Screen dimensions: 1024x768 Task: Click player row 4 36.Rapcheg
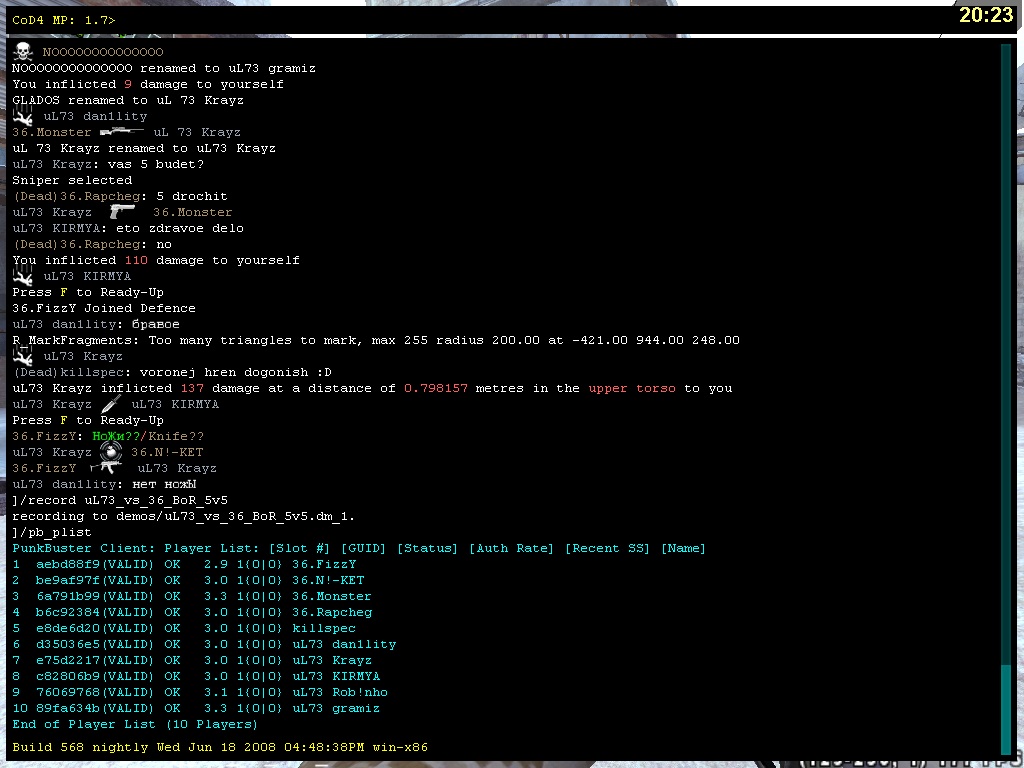[x=192, y=613]
